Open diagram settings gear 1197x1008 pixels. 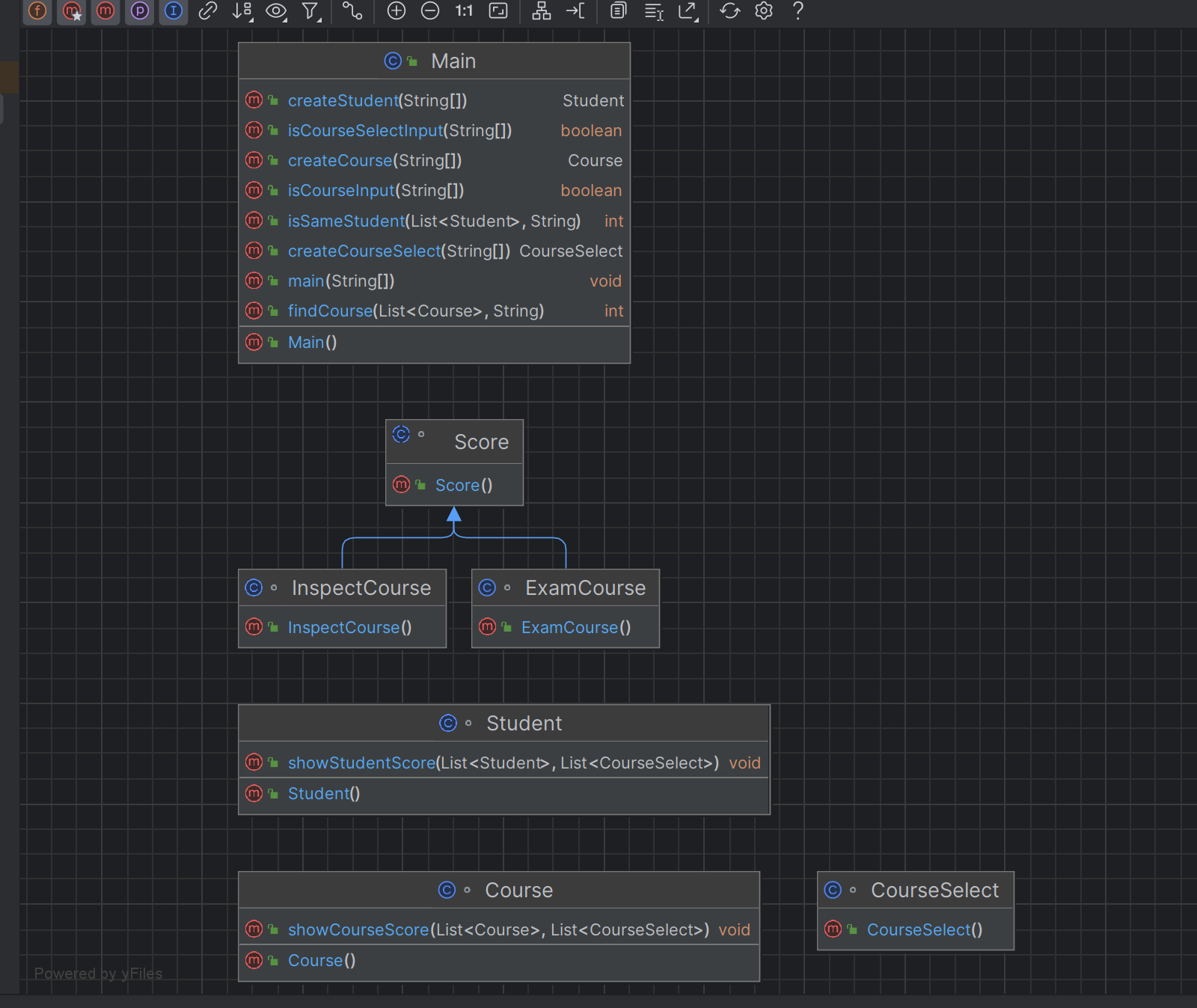click(764, 11)
